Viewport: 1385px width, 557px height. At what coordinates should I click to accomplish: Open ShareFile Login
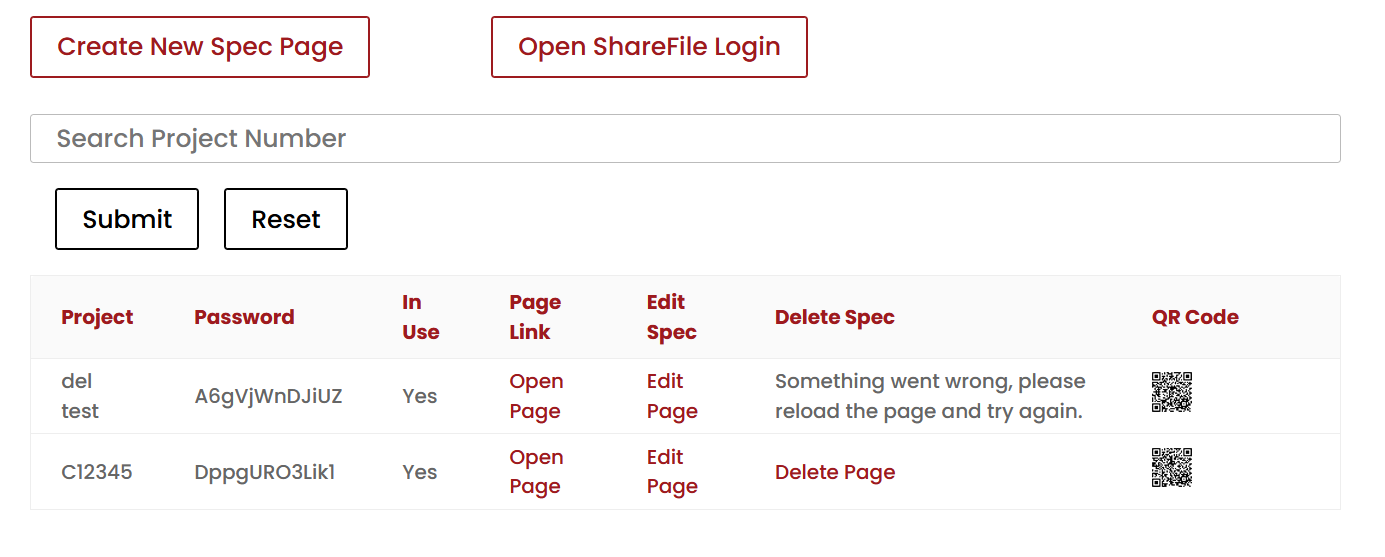coord(649,47)
